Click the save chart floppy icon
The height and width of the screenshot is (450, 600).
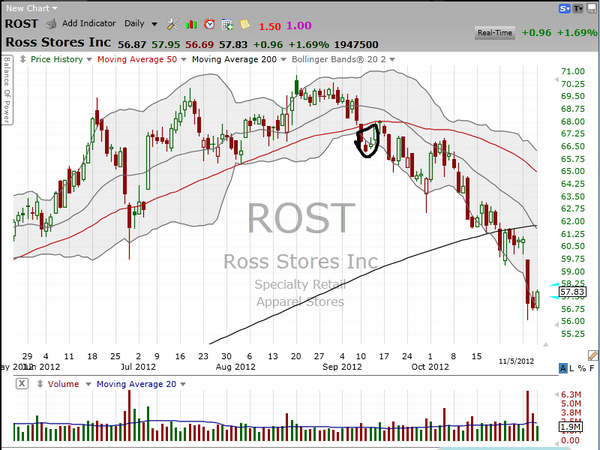(592, 8)
